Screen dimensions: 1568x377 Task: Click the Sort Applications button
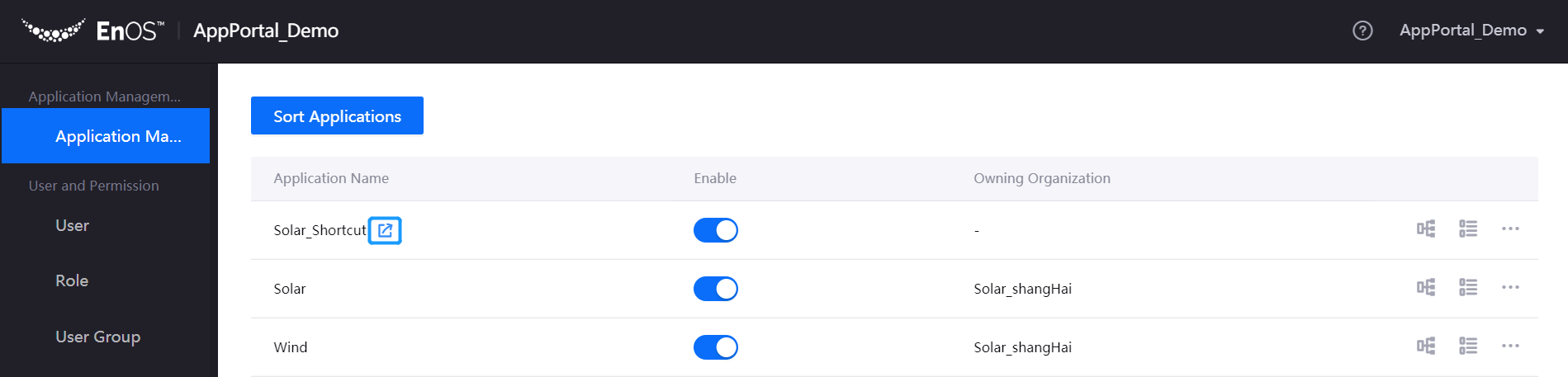point(337,115)
